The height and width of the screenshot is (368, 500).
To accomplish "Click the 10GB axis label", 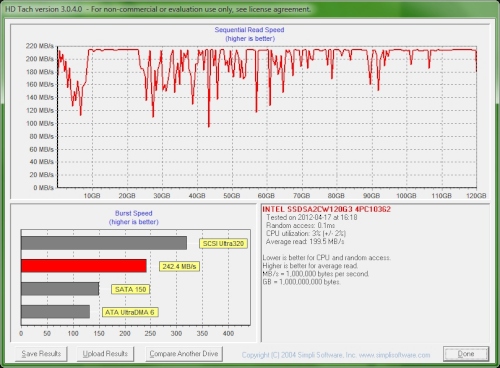I will pos(92,196).
